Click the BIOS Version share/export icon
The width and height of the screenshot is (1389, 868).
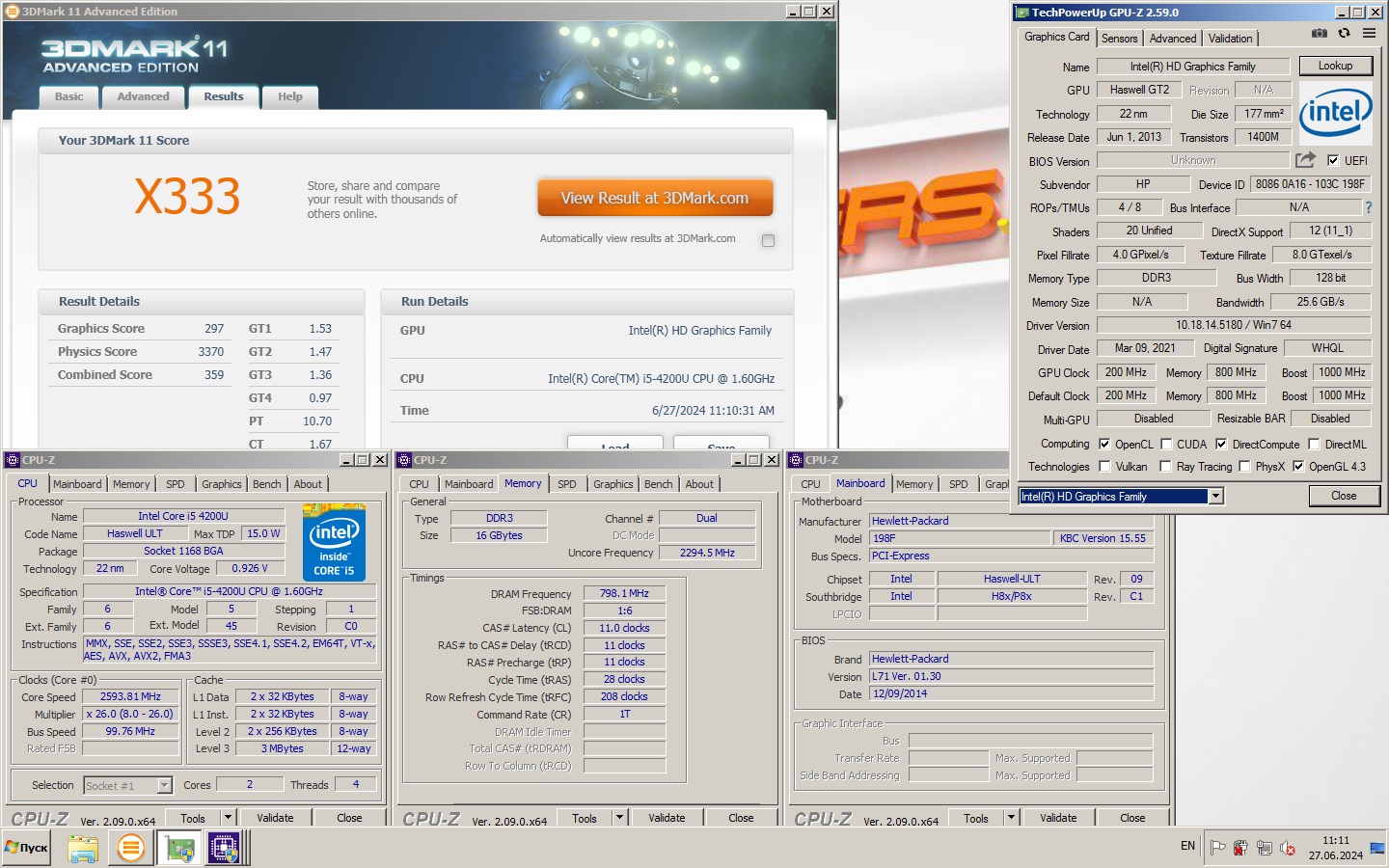[x=1305, y=160]
